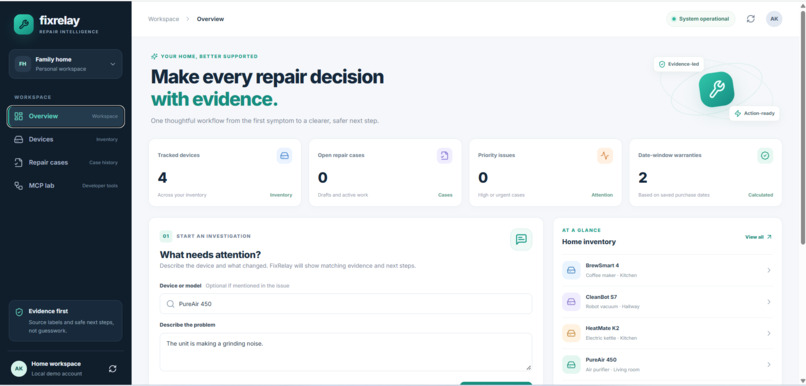The image size is (806, 386).
Task: Click the Device or model search field
Action: (345, 304)
